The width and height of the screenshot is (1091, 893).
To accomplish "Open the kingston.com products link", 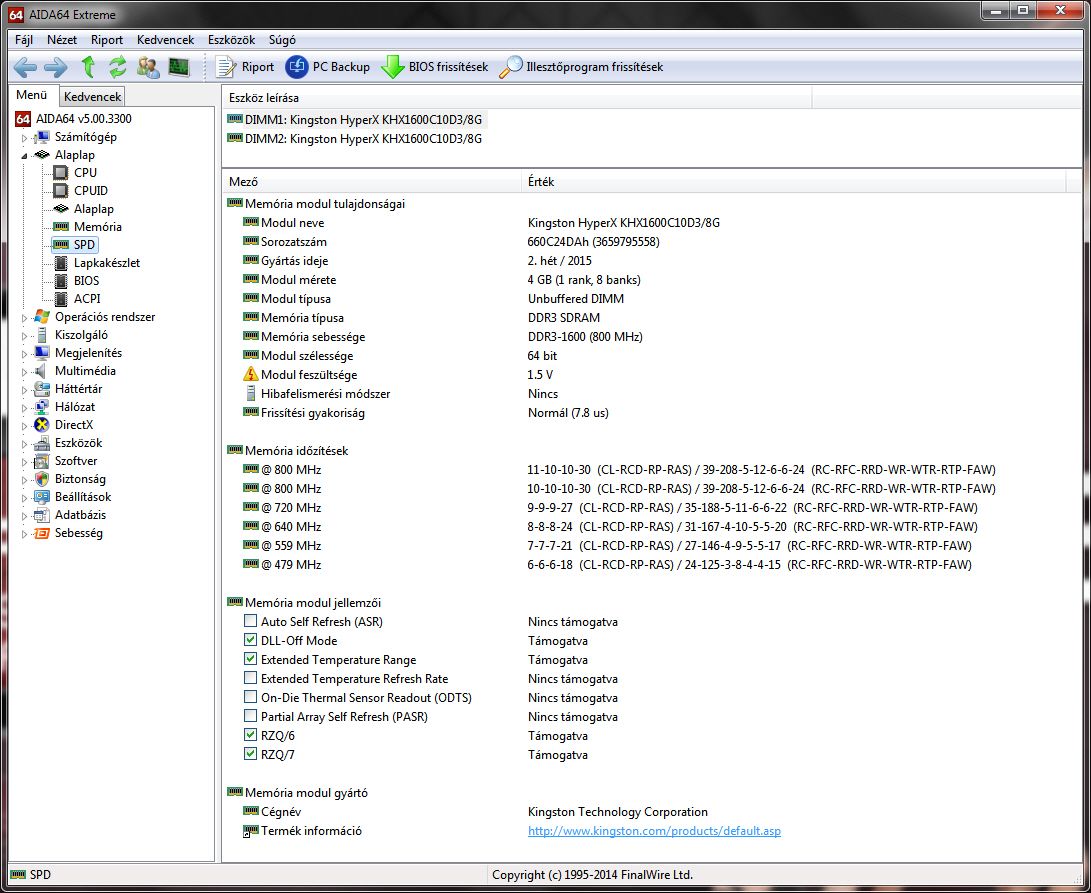I will (654, 831).
